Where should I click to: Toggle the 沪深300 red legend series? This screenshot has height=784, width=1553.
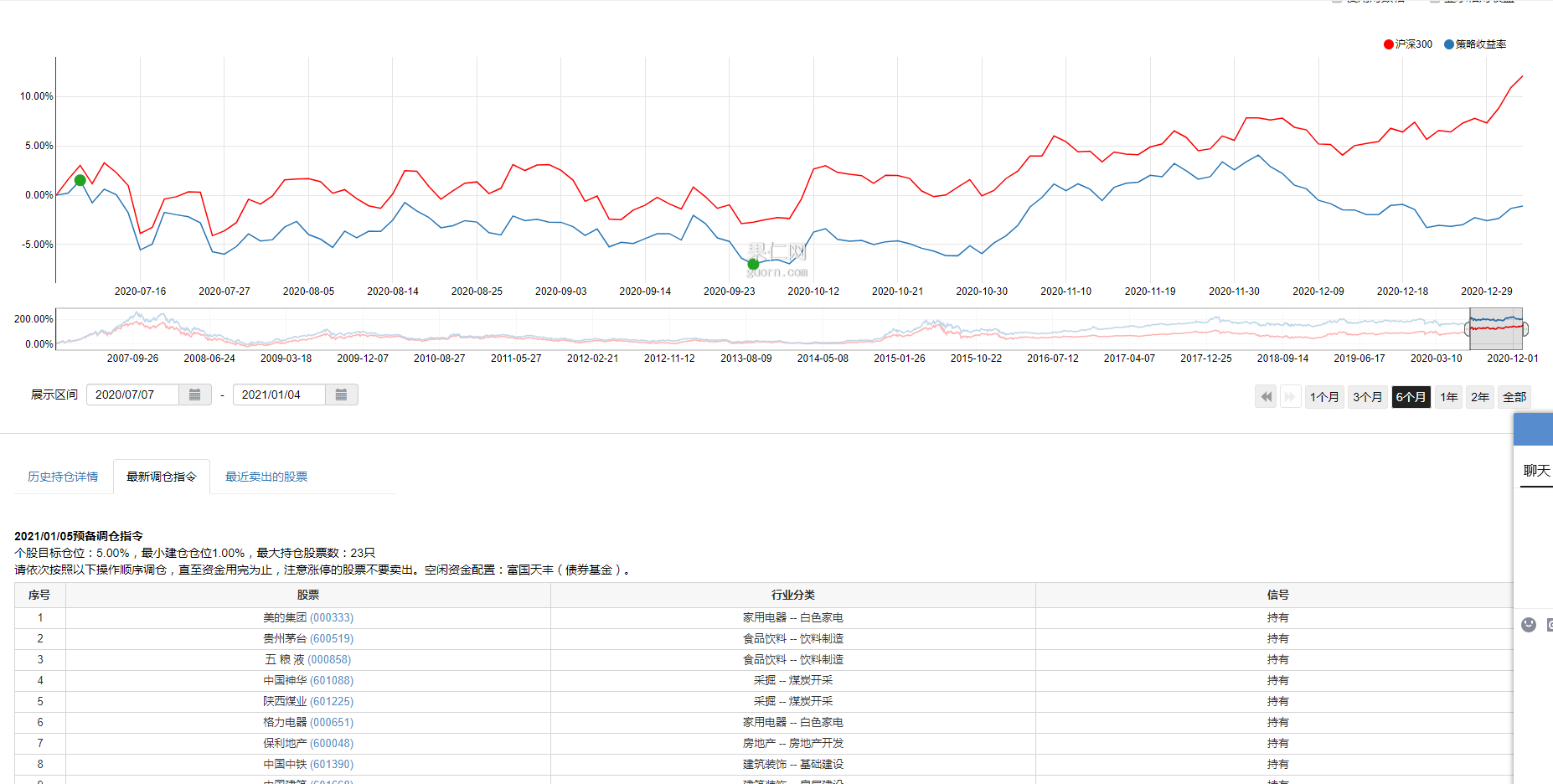(1408, 44)
